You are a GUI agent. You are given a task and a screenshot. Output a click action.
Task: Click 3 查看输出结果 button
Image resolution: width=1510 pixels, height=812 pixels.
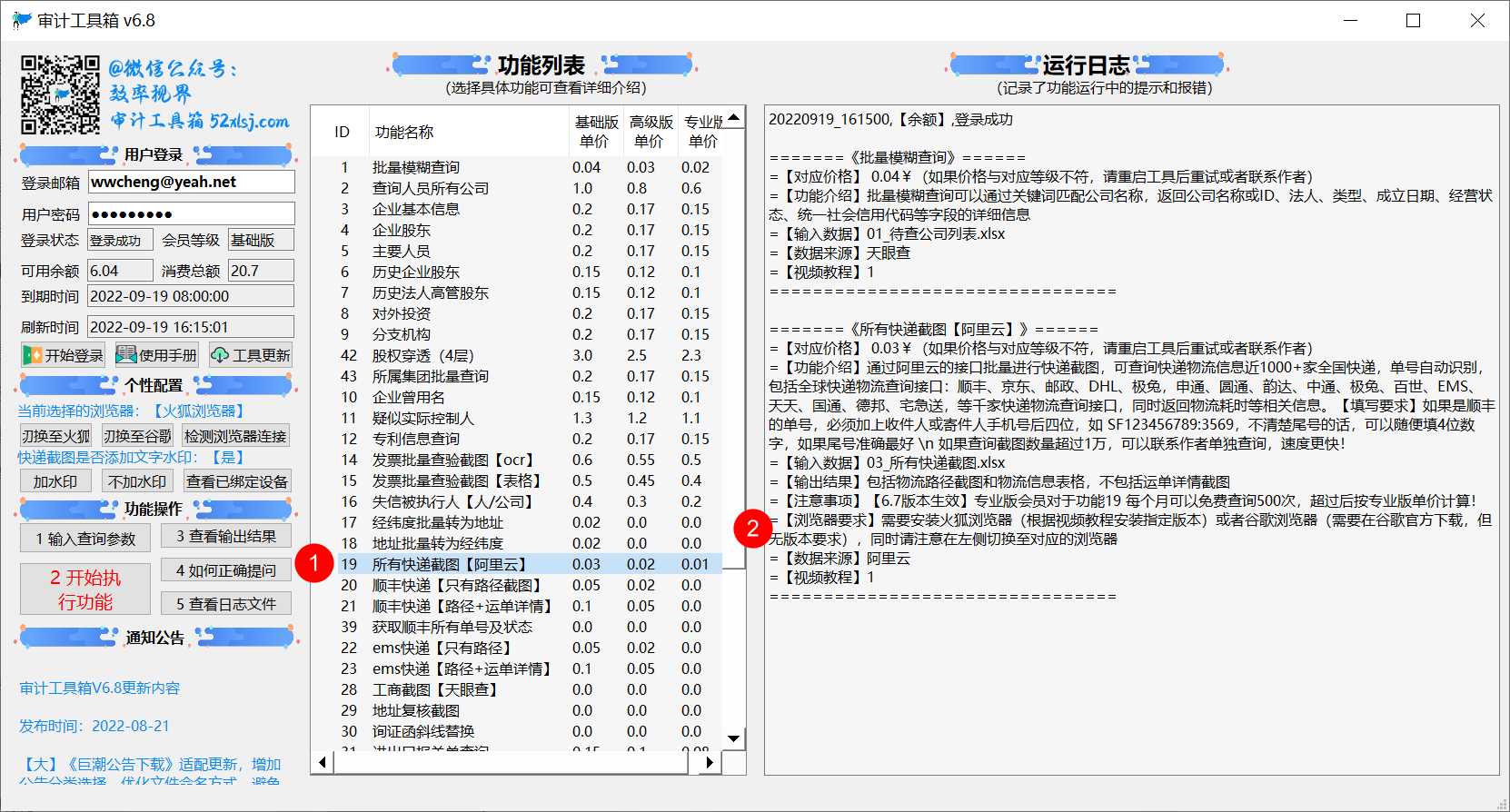pos(226,536)
